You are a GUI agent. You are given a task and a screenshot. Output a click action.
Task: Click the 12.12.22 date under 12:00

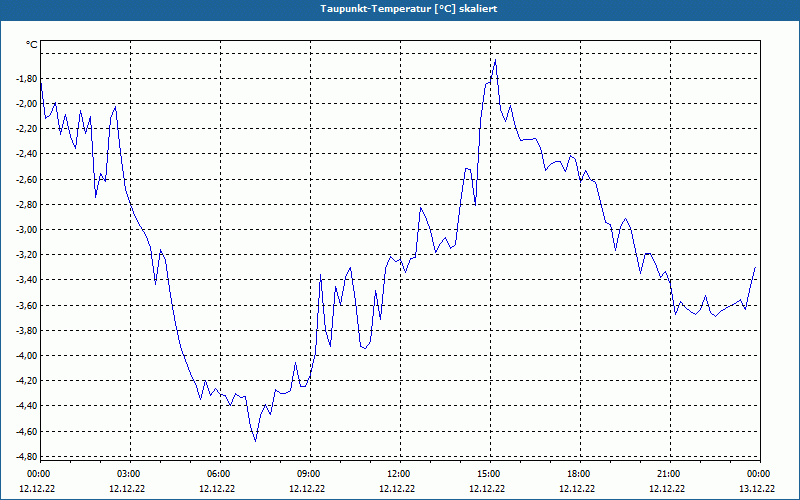(397, 489)
